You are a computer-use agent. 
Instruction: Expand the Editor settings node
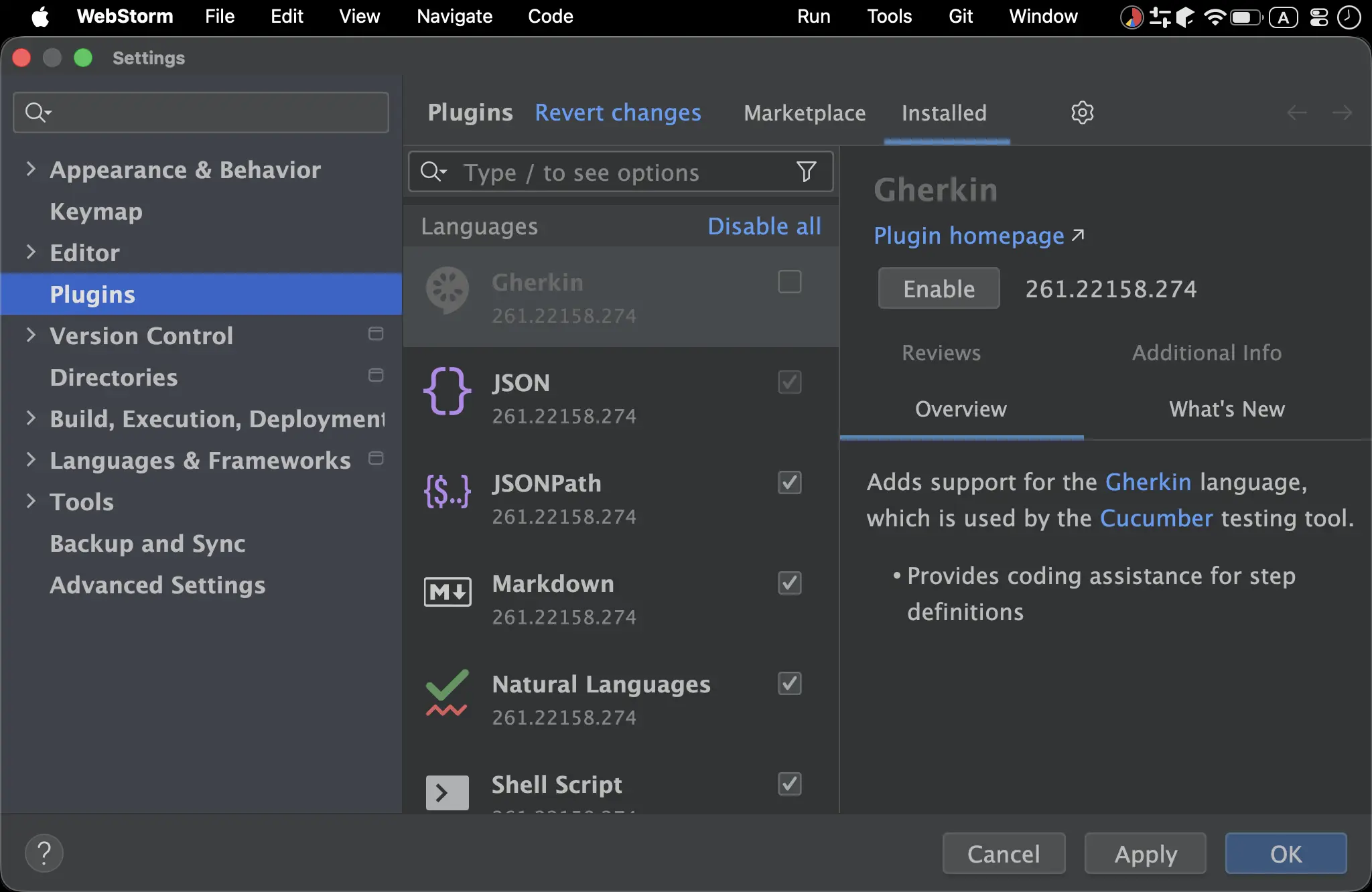pos(30,252)
